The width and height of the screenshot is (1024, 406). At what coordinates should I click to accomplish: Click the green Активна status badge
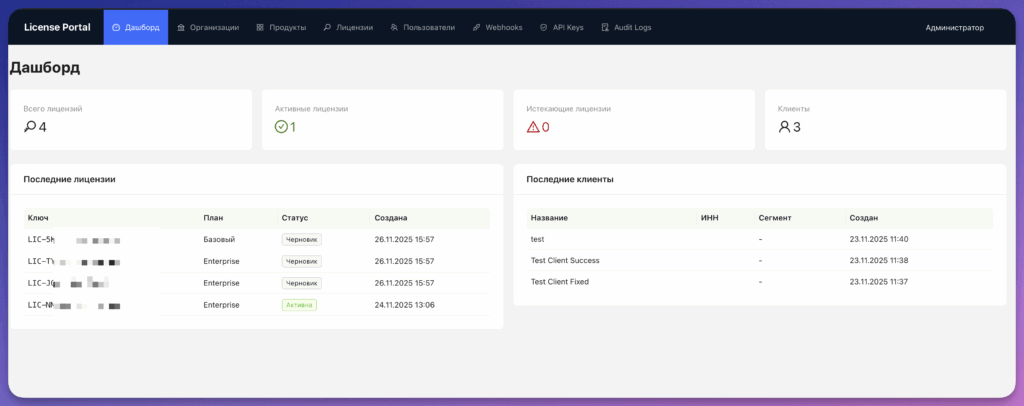299,305
